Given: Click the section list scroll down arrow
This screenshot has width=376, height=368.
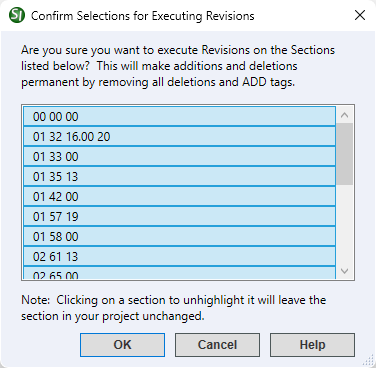Looking at the screenshot, I should [345, 271].
